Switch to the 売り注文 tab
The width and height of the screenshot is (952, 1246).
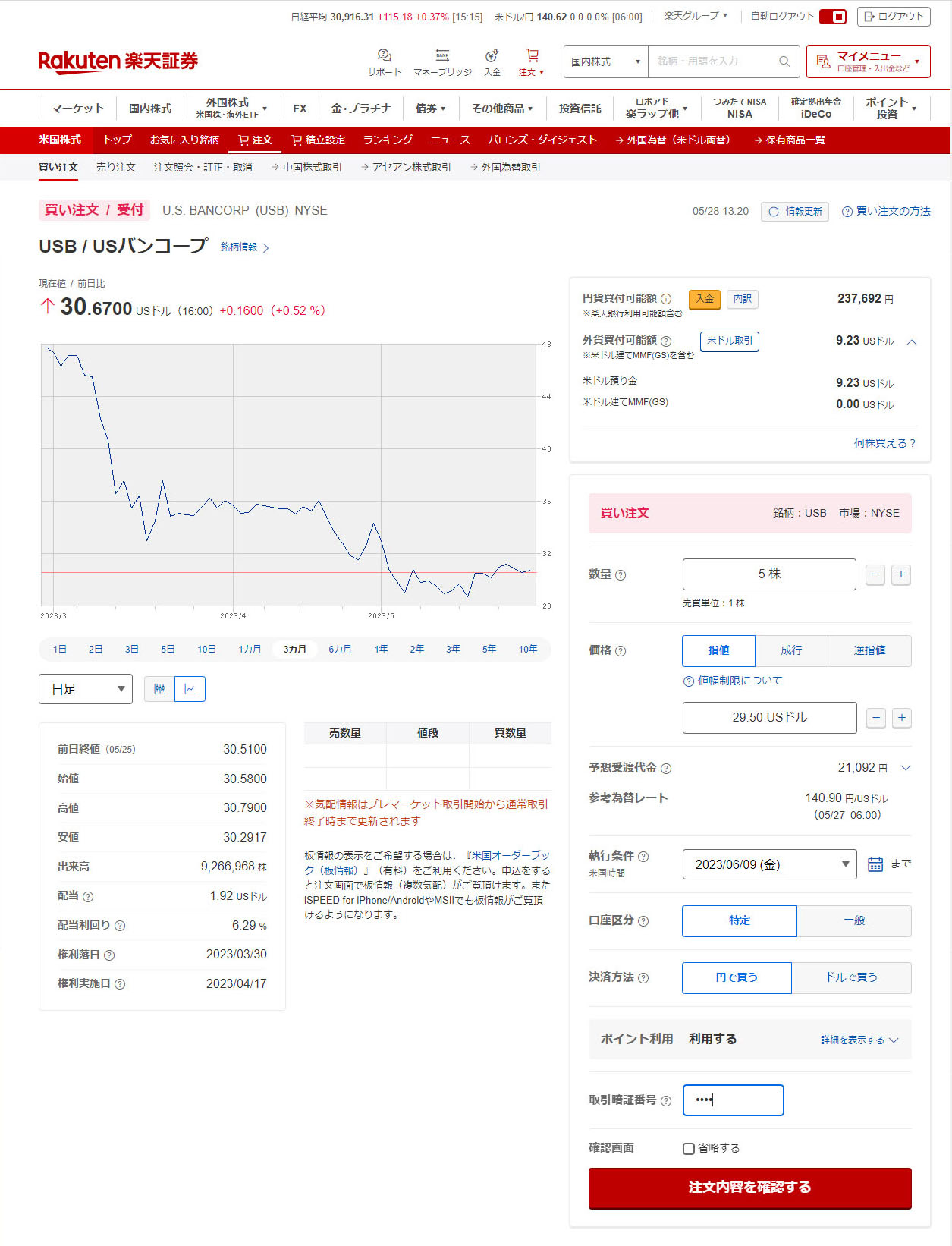pos(115,168)
